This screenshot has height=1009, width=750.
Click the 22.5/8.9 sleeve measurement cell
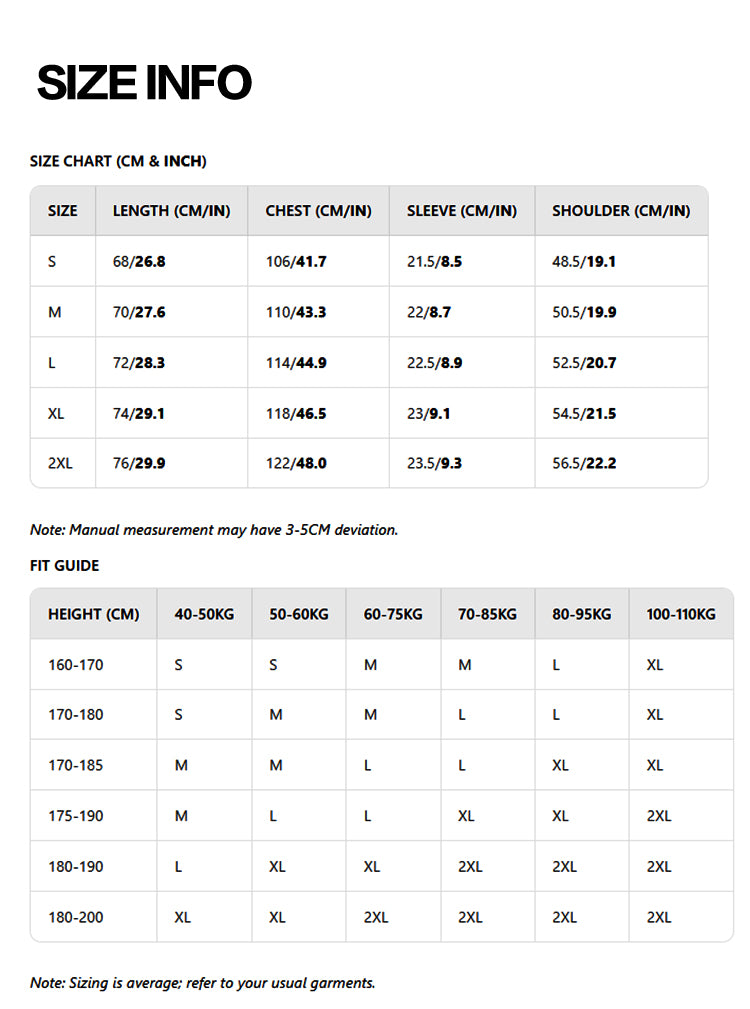pos(434,363)
